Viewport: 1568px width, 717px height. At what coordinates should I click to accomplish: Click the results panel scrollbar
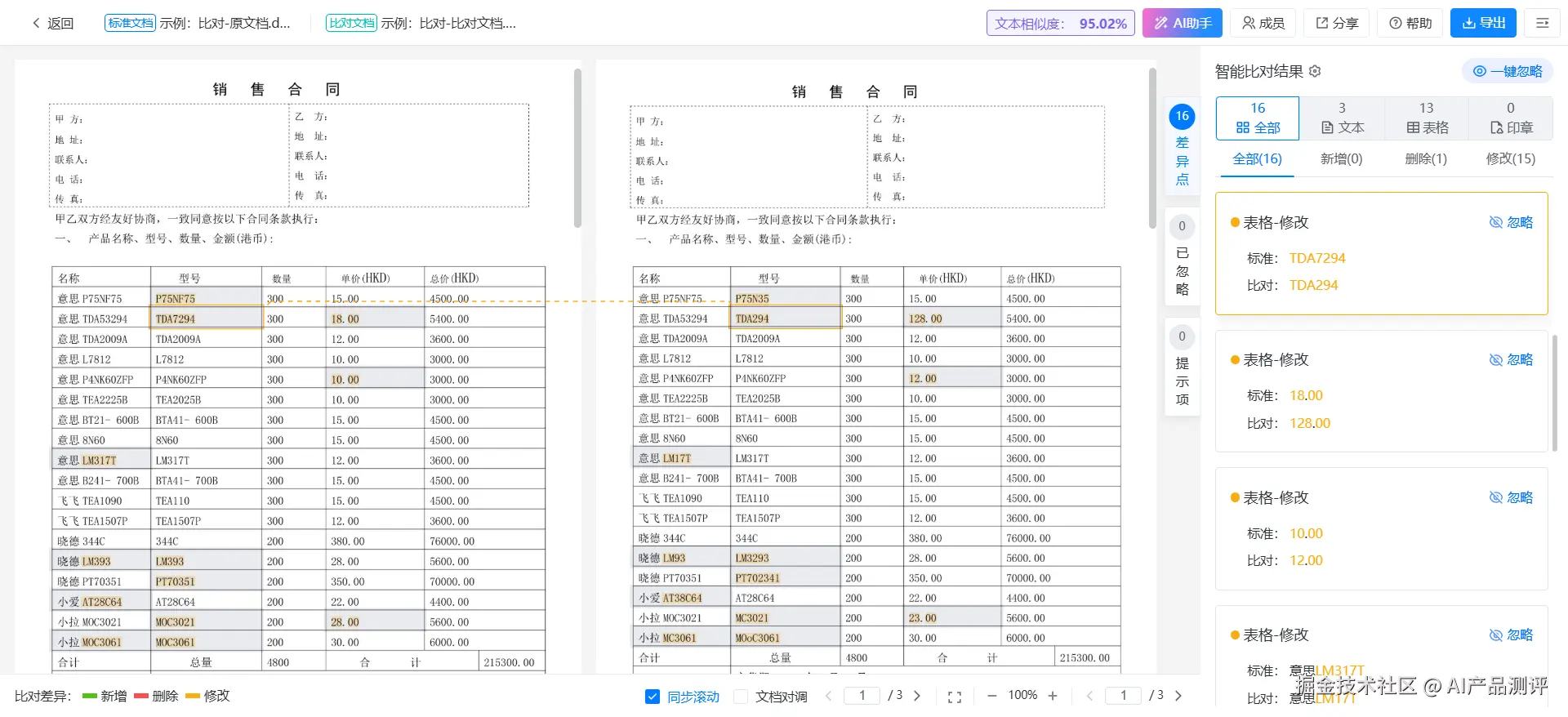click(x=1554, y=392)
